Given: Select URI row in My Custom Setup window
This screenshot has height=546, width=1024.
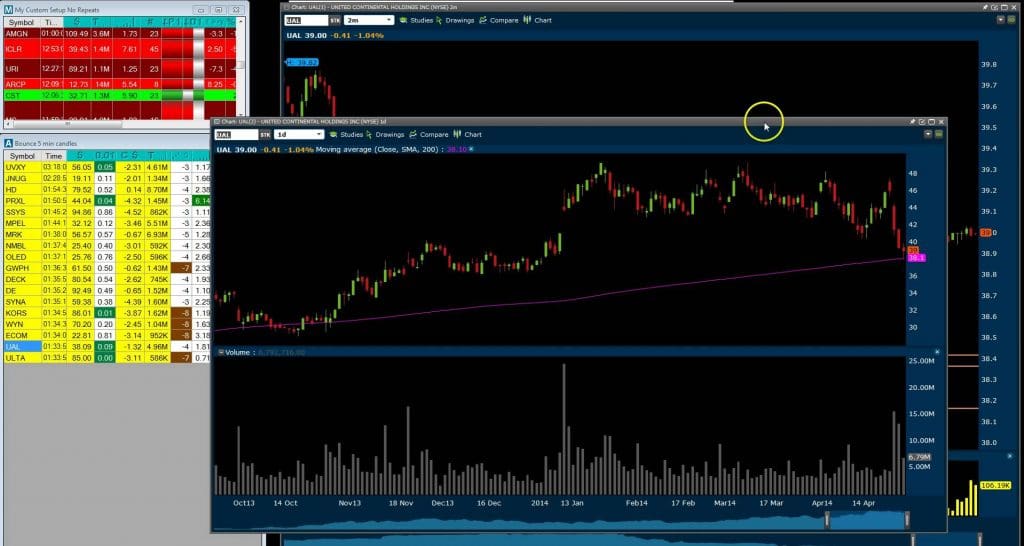Looking at the screenshot, I should pos(120,69).
